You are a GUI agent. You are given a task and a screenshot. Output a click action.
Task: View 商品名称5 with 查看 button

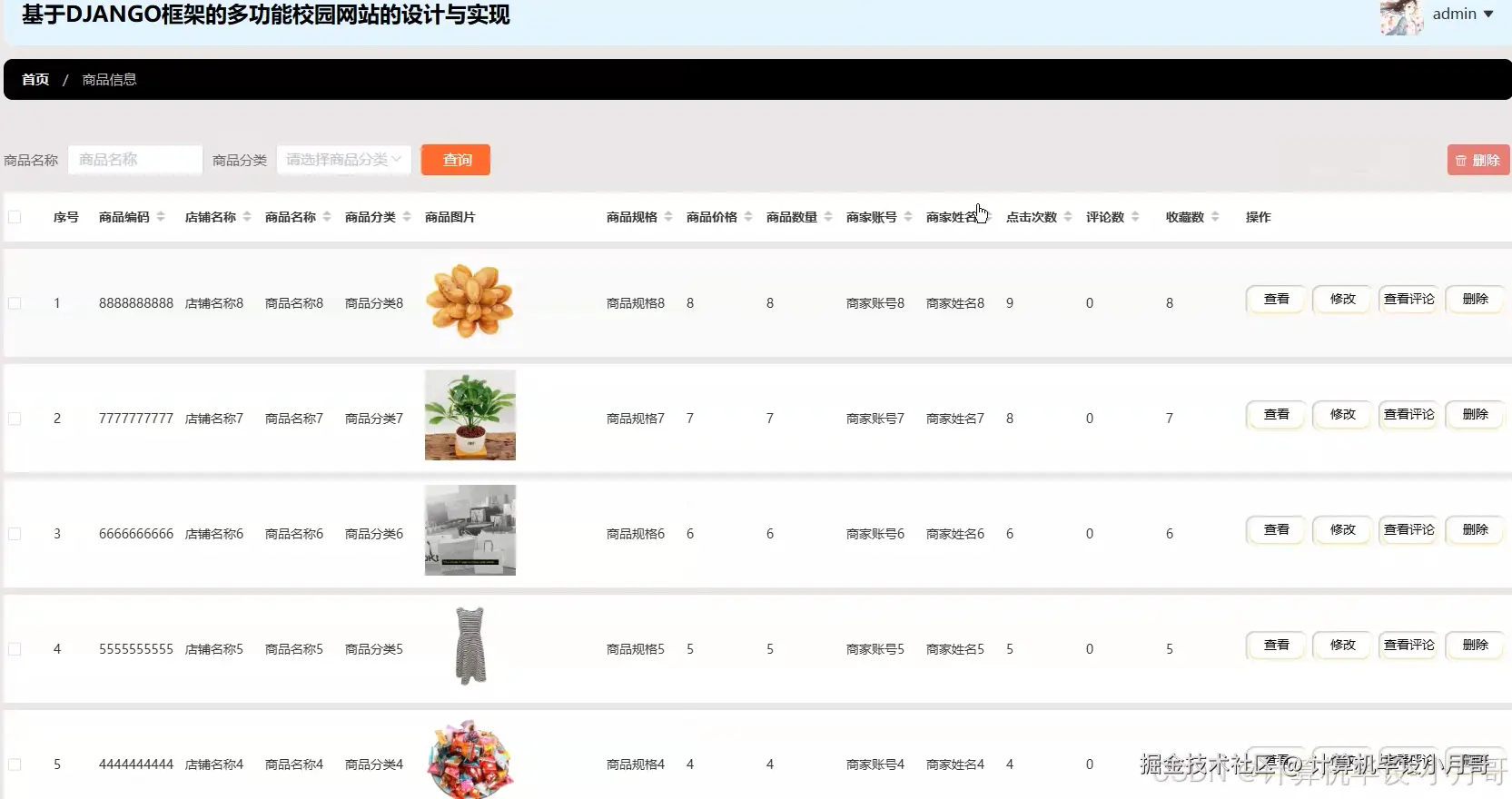(1277, 645)
